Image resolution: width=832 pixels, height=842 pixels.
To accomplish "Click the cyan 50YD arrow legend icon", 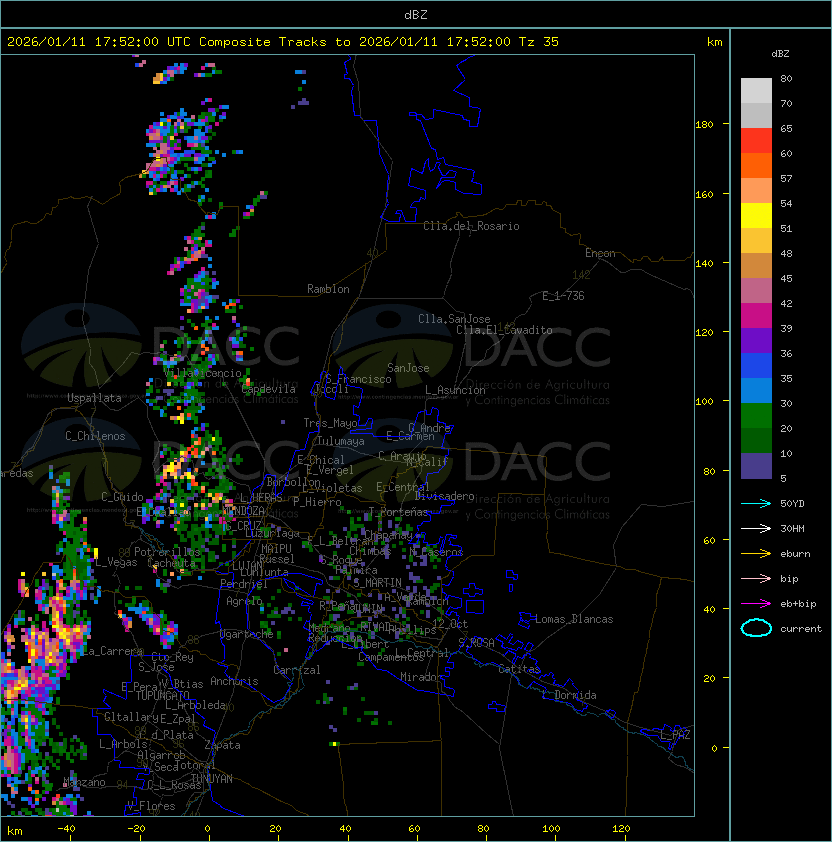I will click(756, 503).
